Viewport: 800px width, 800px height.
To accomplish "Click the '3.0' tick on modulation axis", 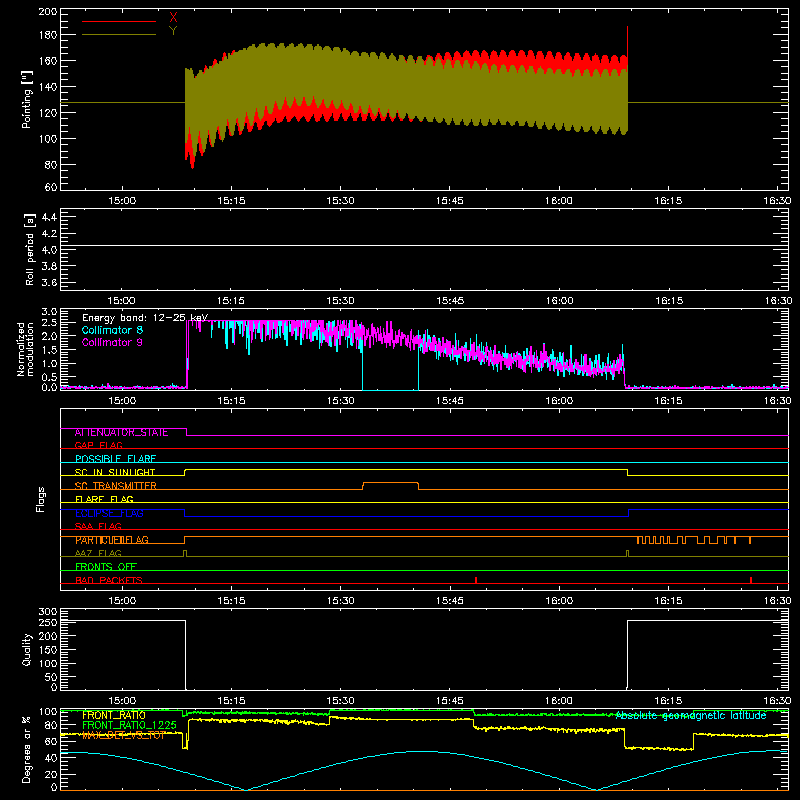I will click(x=49, y=311).
